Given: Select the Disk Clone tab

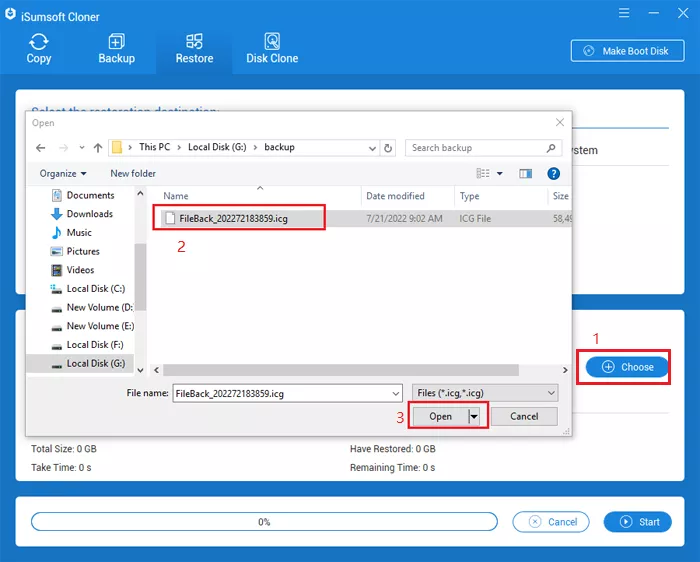Looking at the screenshot, I should 272,42.
